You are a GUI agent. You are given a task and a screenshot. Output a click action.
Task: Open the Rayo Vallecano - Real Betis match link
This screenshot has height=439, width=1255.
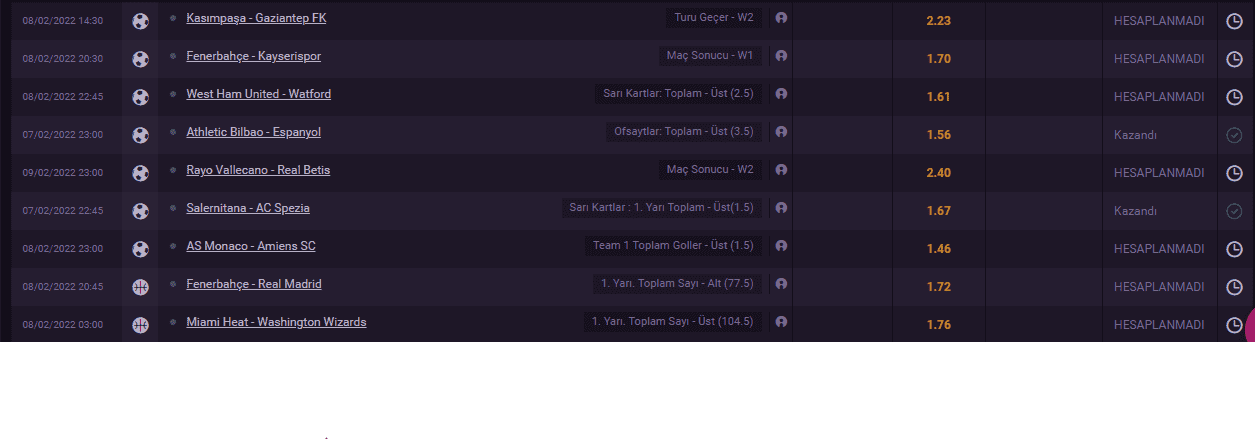pyautogui.click(x=258, y=170)
